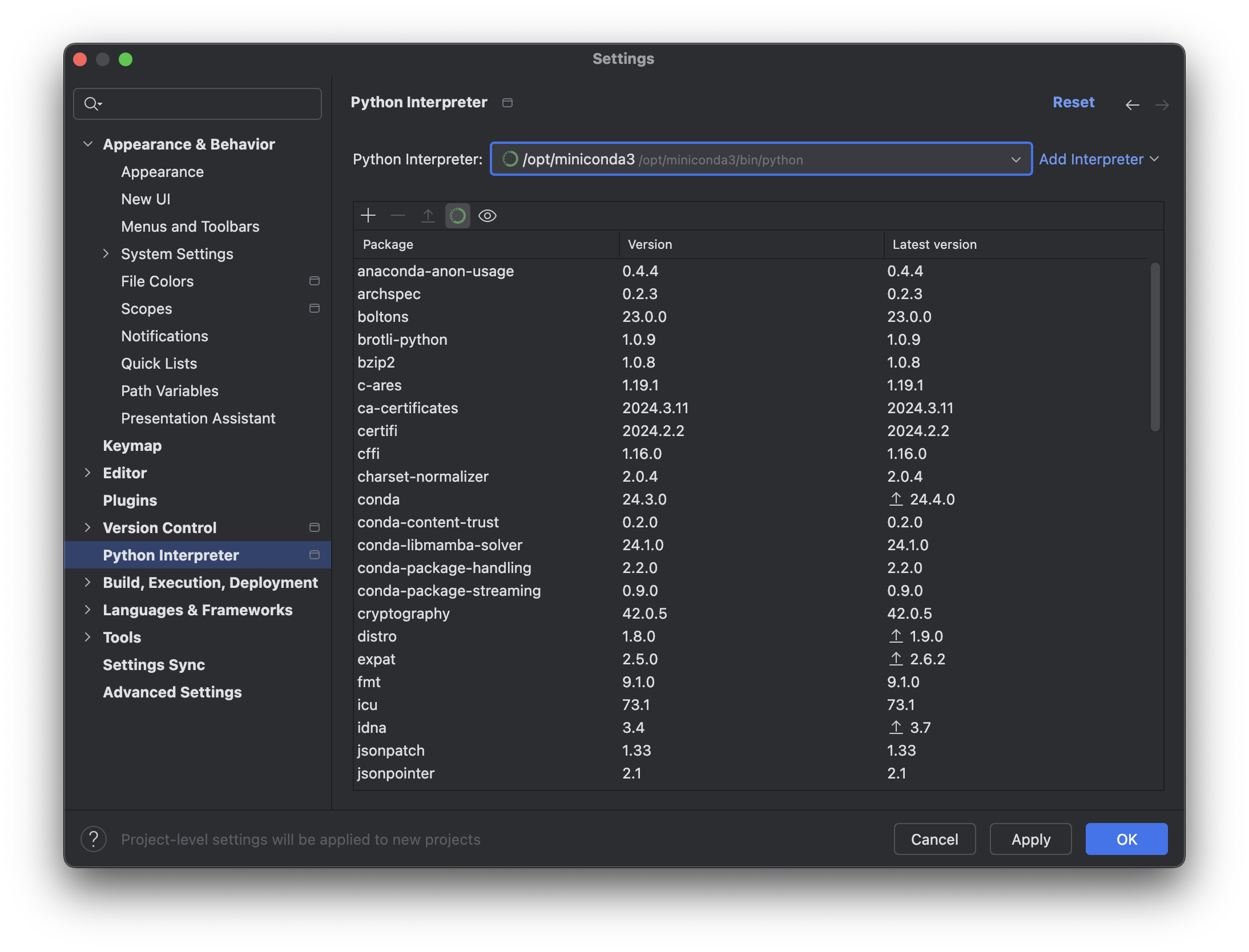The image size is (1249, 952).
Task: Click the Reset link
Action: tap(1073, 102)
